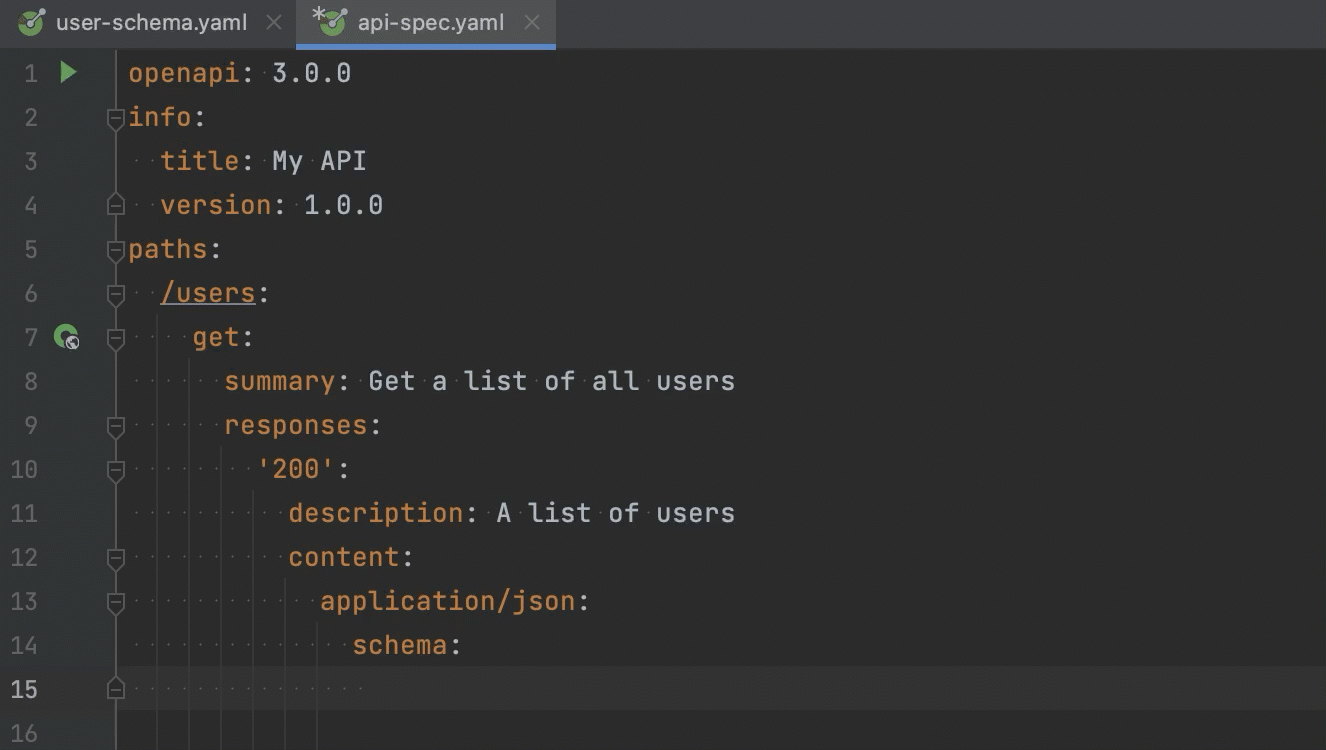Image resolution: width=1326 pixels, height=750 pixels.
Task: Select line number 7 in the gutter
Action: click(30, 337)
